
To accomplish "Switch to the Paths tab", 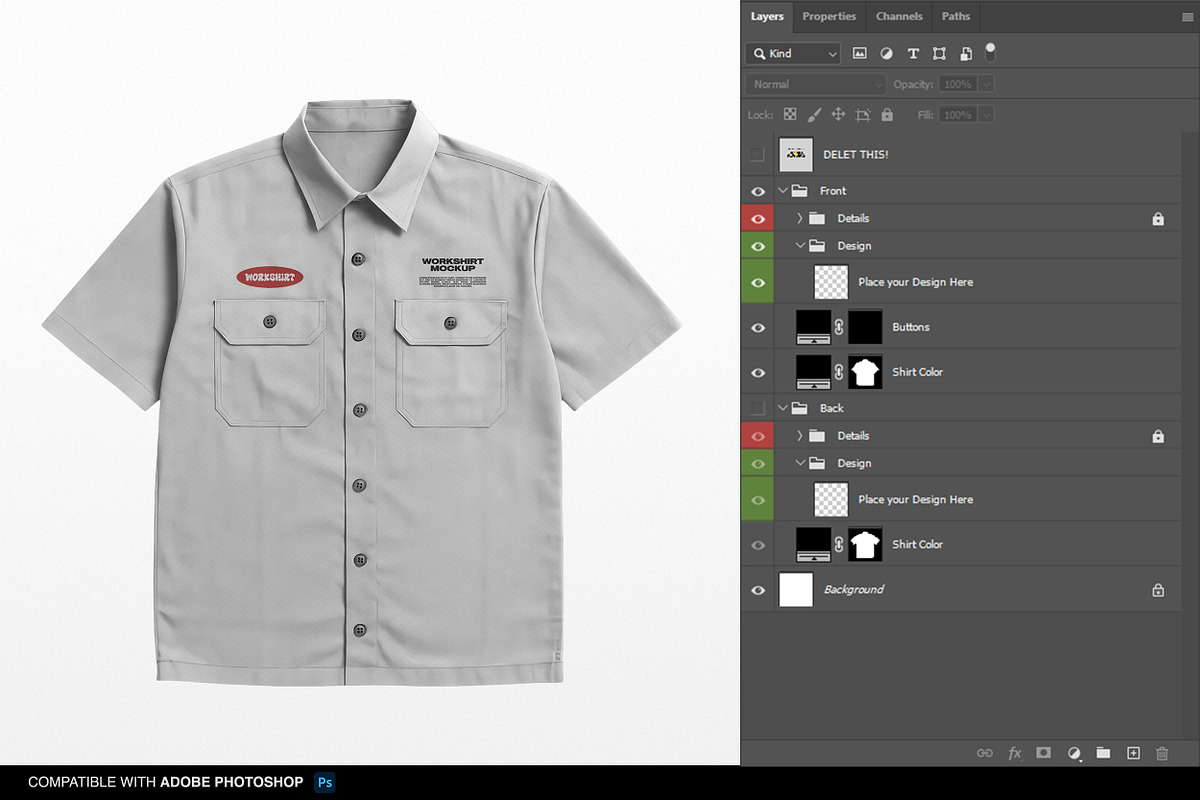I will pyautogui.click(x=956, y=16).
